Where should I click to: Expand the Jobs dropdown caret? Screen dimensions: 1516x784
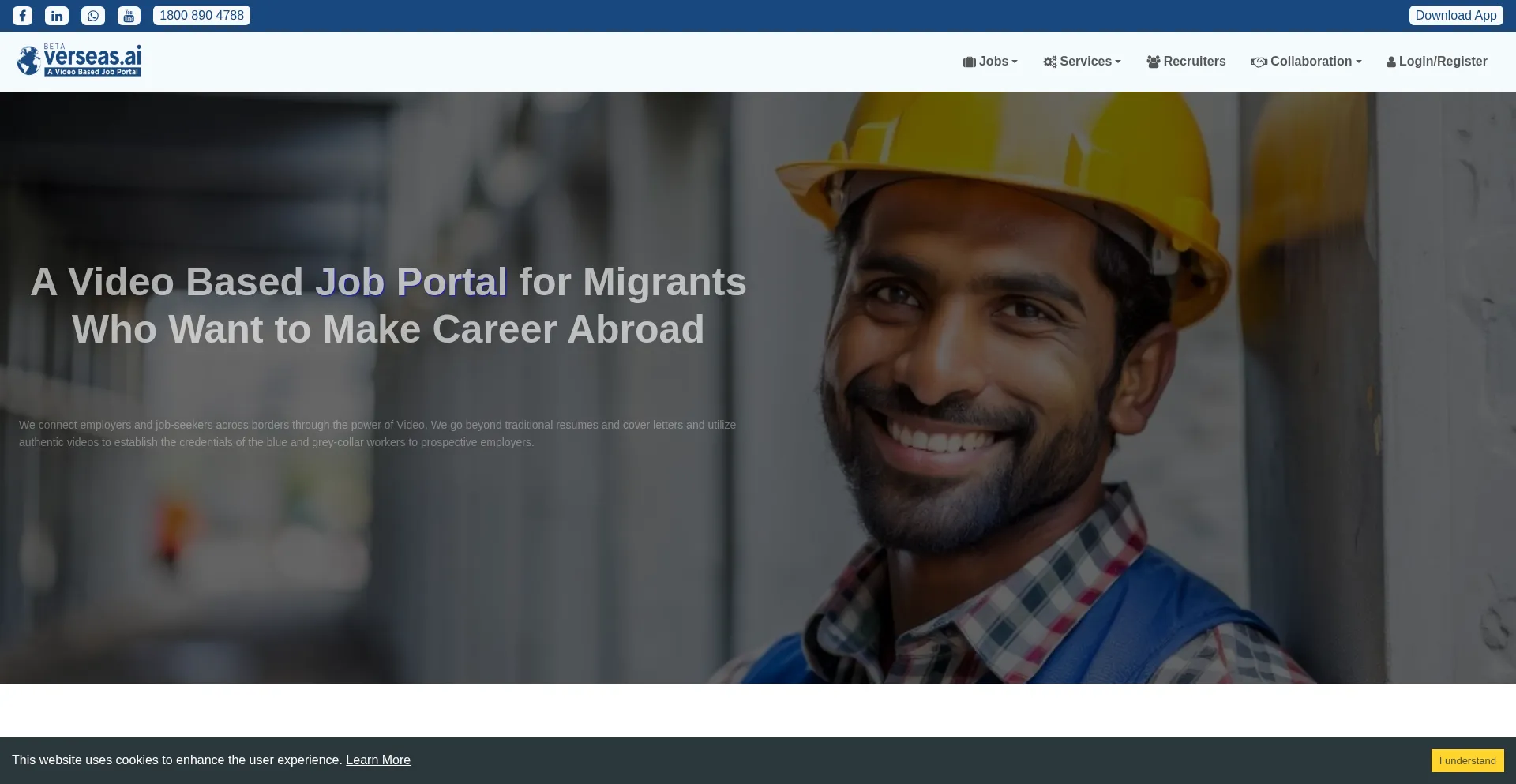tap(1015, 62)
